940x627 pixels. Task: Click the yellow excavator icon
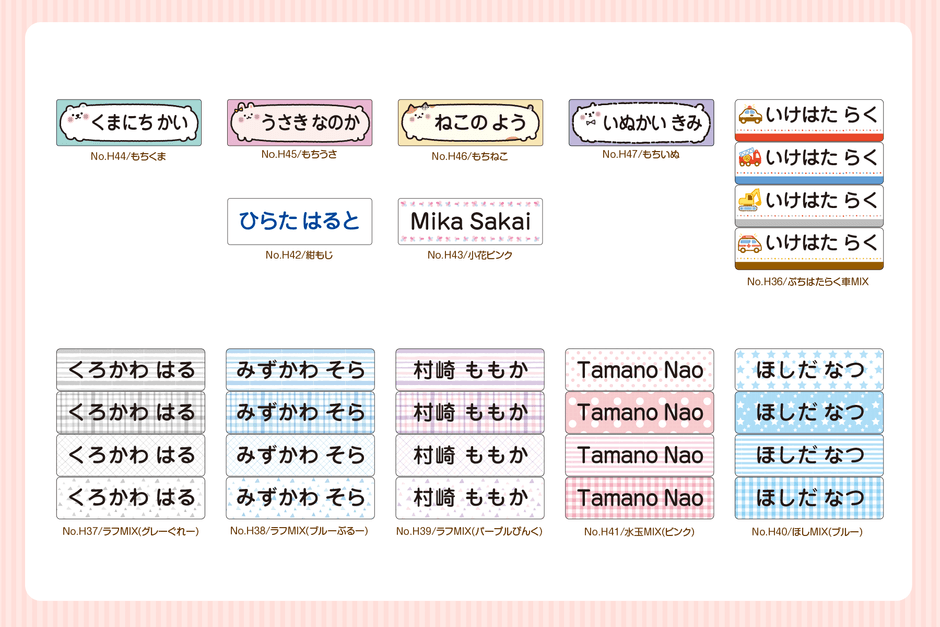pyautogui.click(x=750, y=201)
